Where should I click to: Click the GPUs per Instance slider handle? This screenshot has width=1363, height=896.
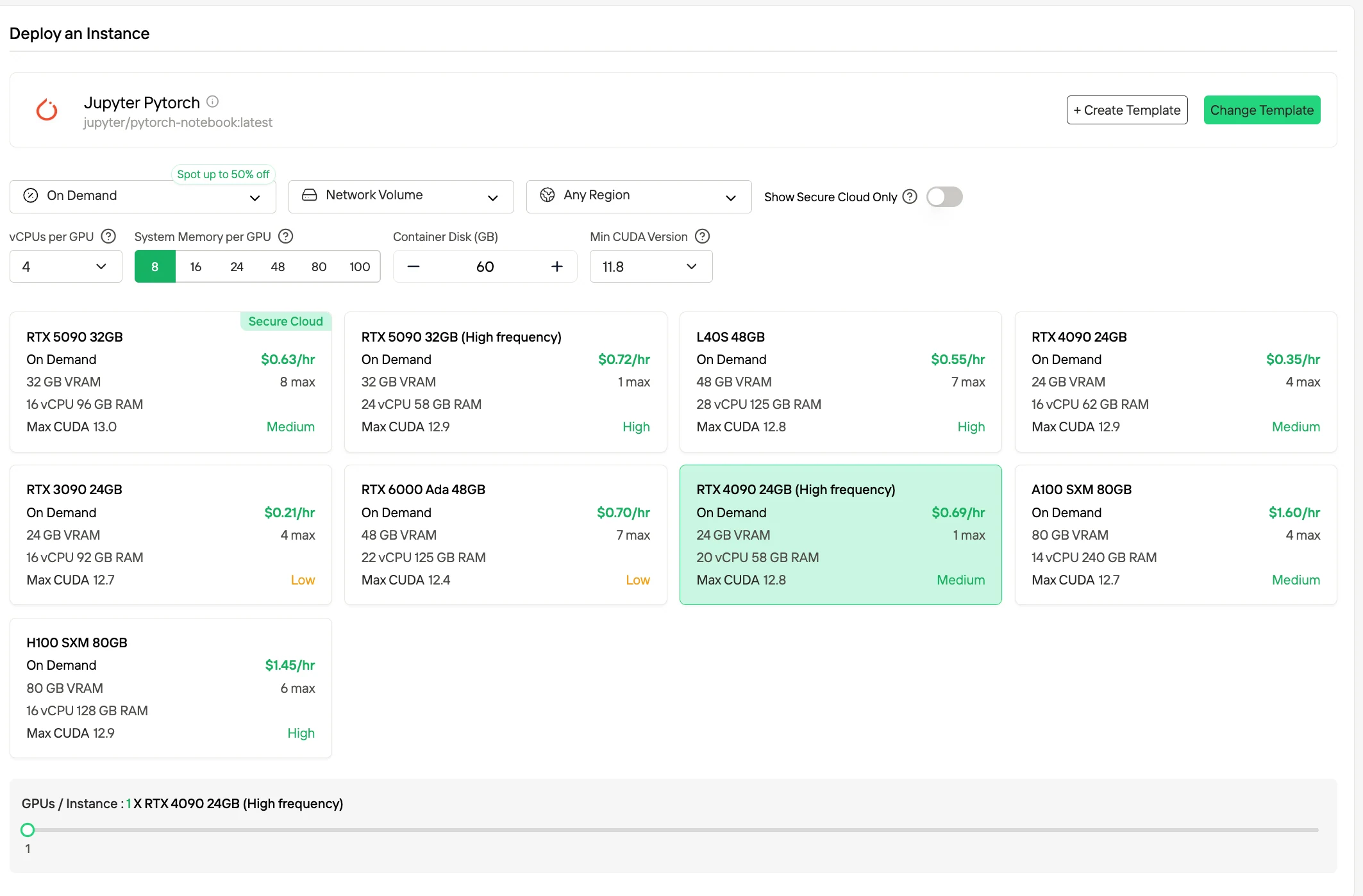28,830
